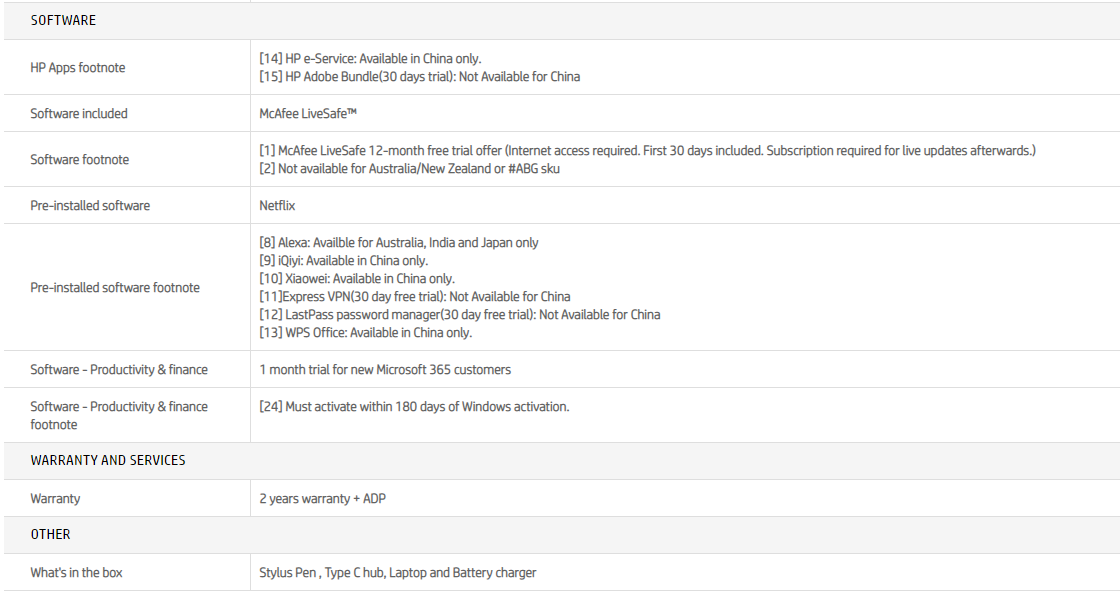
Task: Click the Alexa availability footnote
Action: tap(399, 243)
